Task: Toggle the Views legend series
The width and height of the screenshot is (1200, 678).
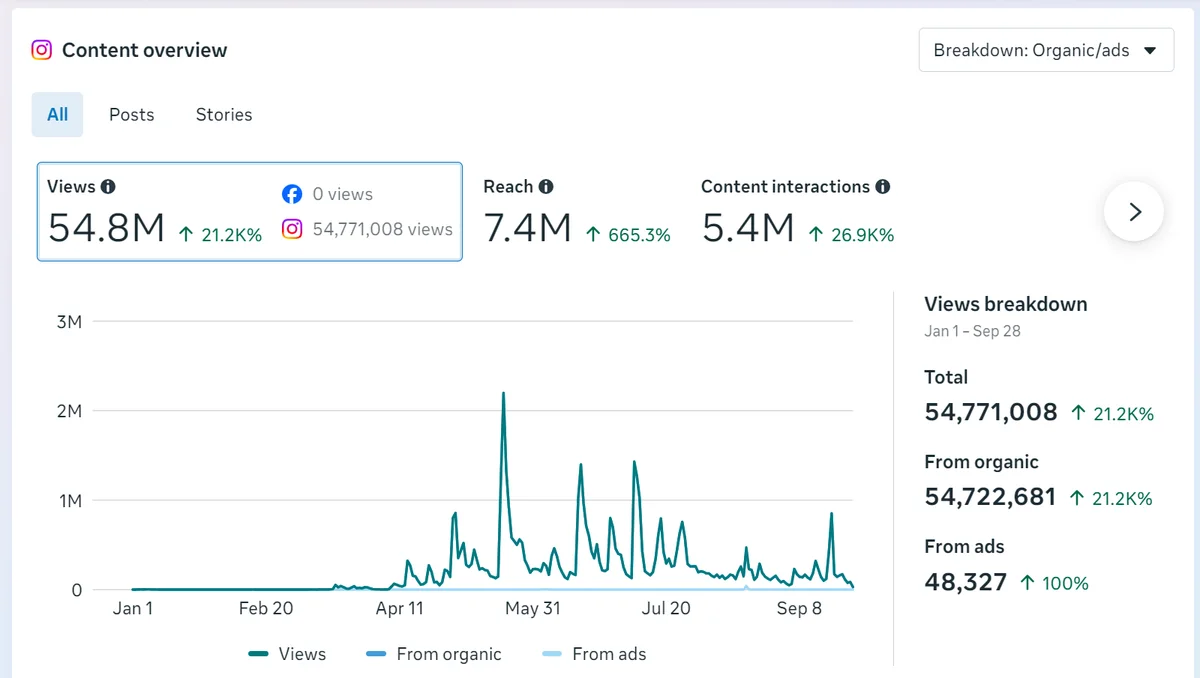Action: click(x=287, y=654)
